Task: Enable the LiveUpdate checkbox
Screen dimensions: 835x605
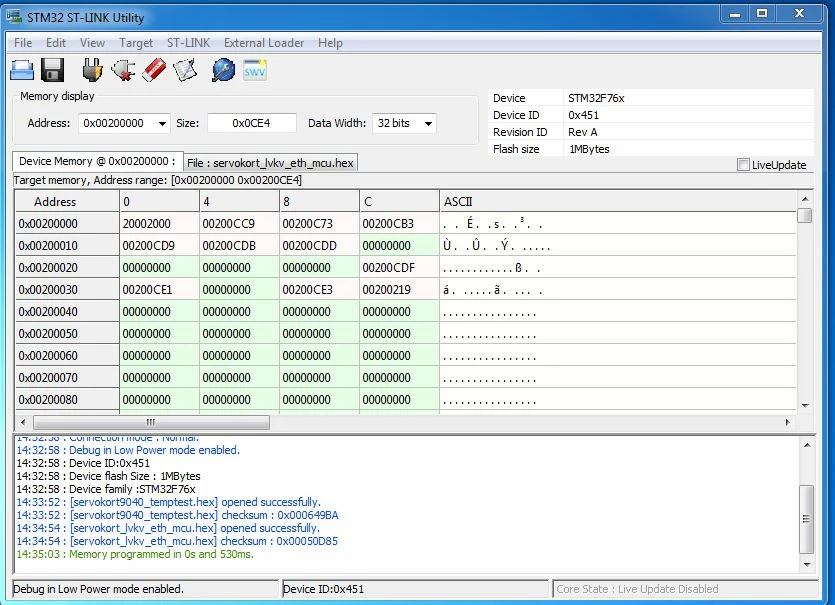Action: pyautogui.click(x=743, y=165)
